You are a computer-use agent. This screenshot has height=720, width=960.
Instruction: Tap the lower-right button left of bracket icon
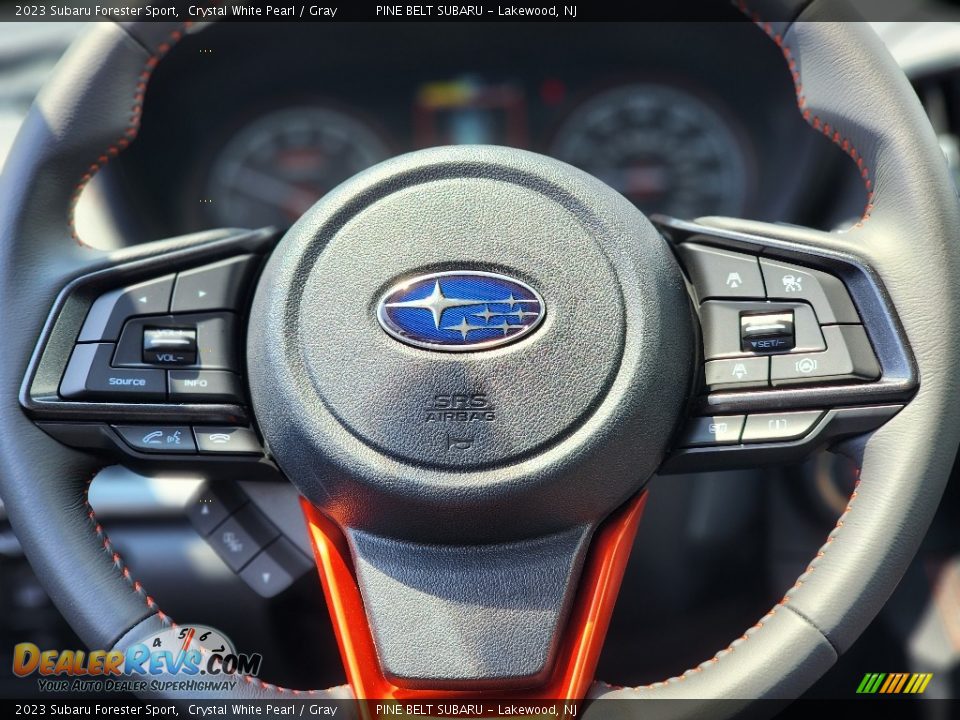click(714, 429)
